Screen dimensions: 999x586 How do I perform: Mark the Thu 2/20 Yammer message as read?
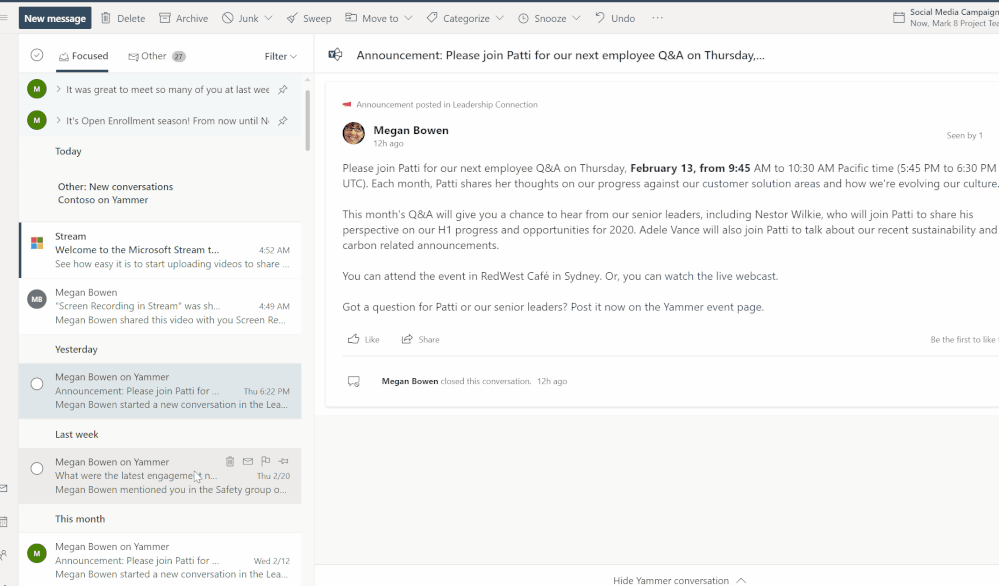[x=246, y=461]
